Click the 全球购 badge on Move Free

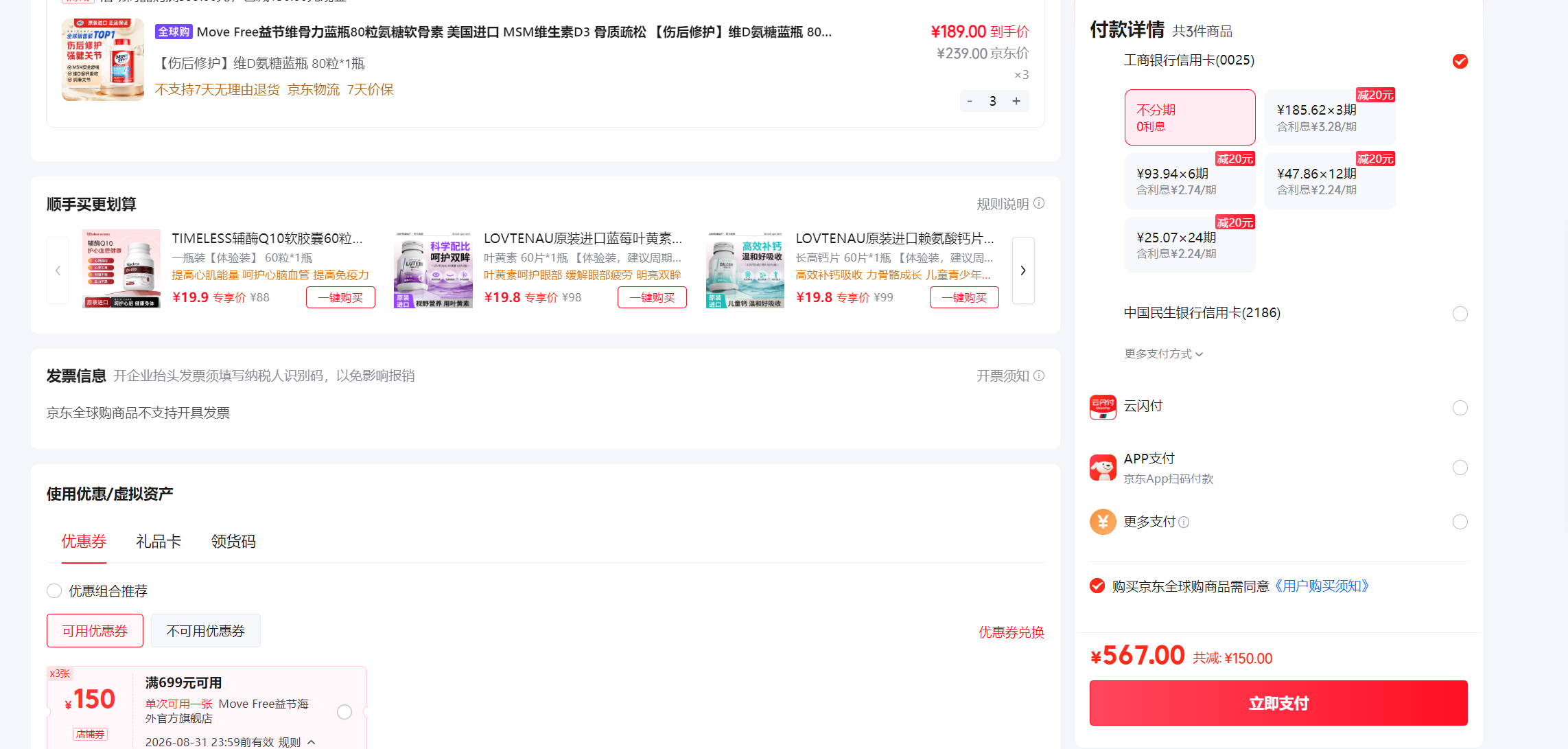[x=174, y=32]
